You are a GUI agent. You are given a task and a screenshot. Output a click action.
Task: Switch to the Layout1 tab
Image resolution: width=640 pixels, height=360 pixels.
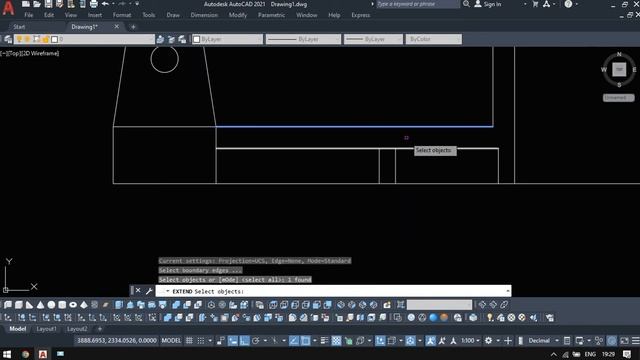tap(47, 329)
